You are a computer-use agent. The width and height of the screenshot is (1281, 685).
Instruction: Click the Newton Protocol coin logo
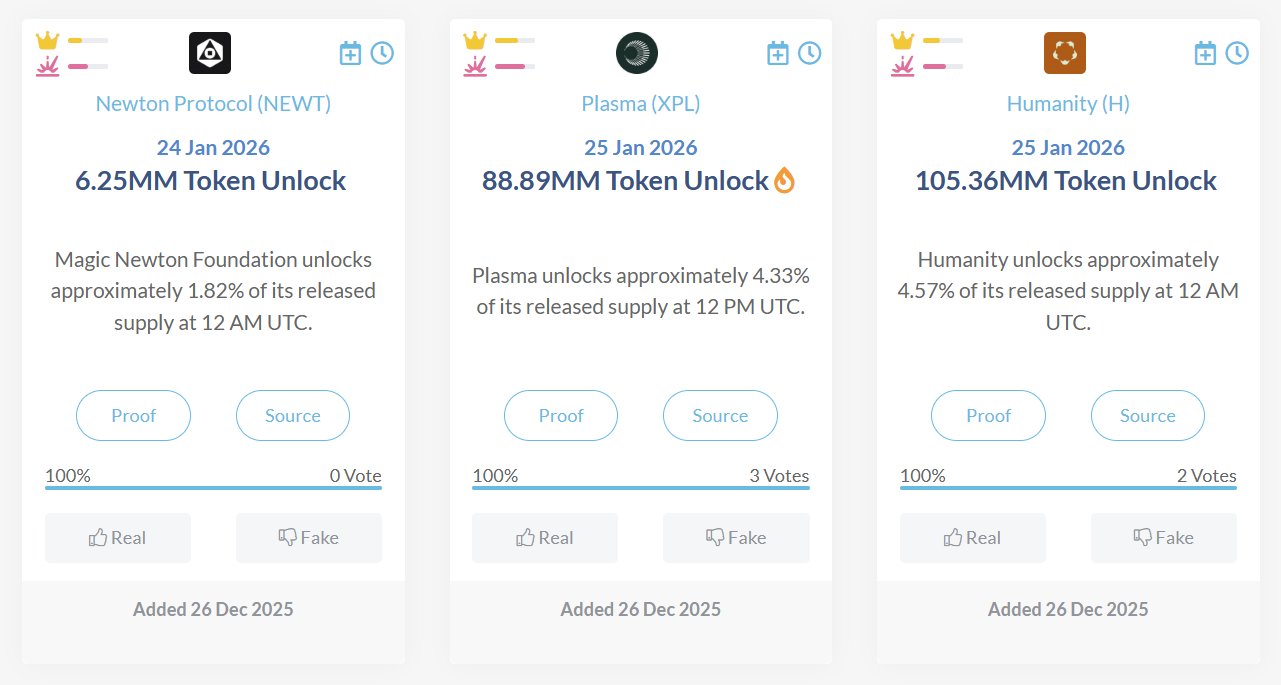point(210,53)
